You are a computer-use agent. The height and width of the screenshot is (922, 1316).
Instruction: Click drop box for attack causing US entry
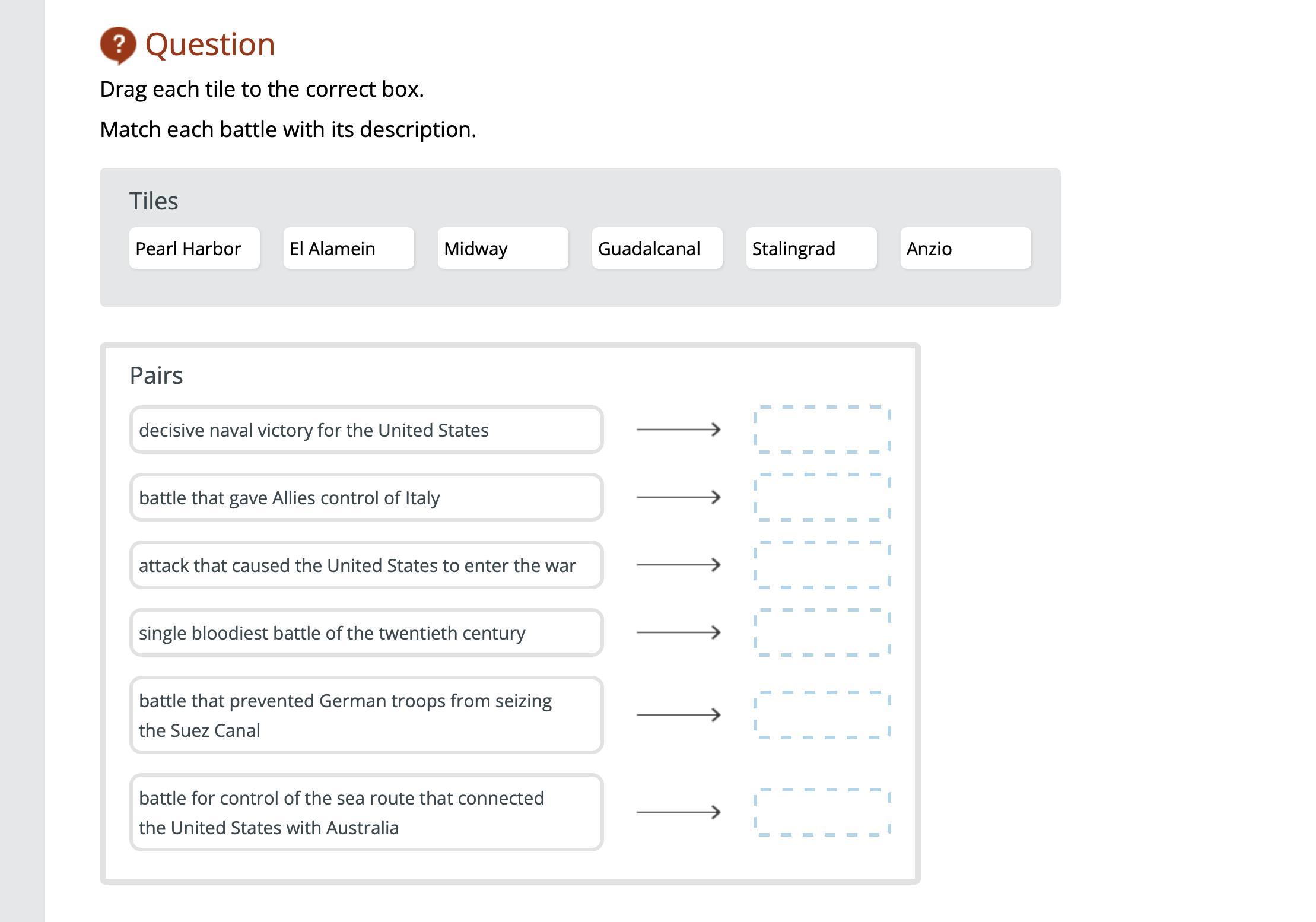pos(822,565)
